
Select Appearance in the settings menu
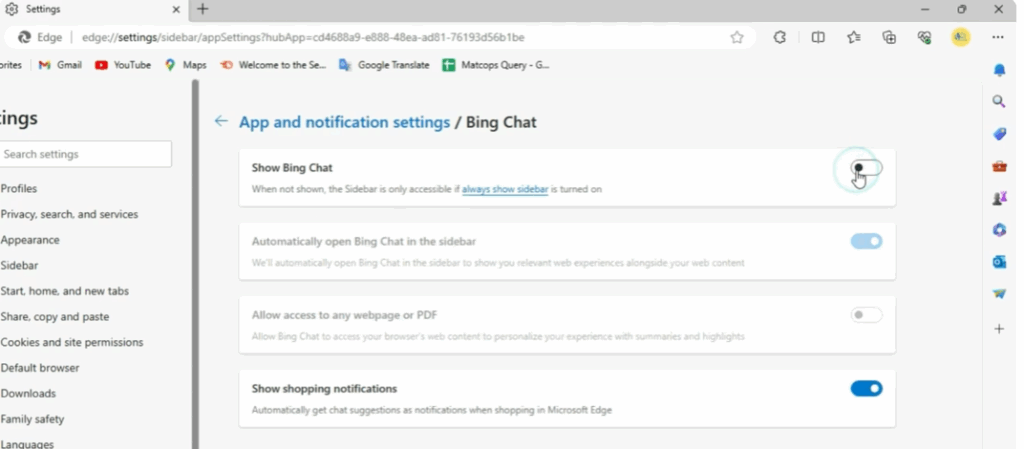(x=30, y=240)
